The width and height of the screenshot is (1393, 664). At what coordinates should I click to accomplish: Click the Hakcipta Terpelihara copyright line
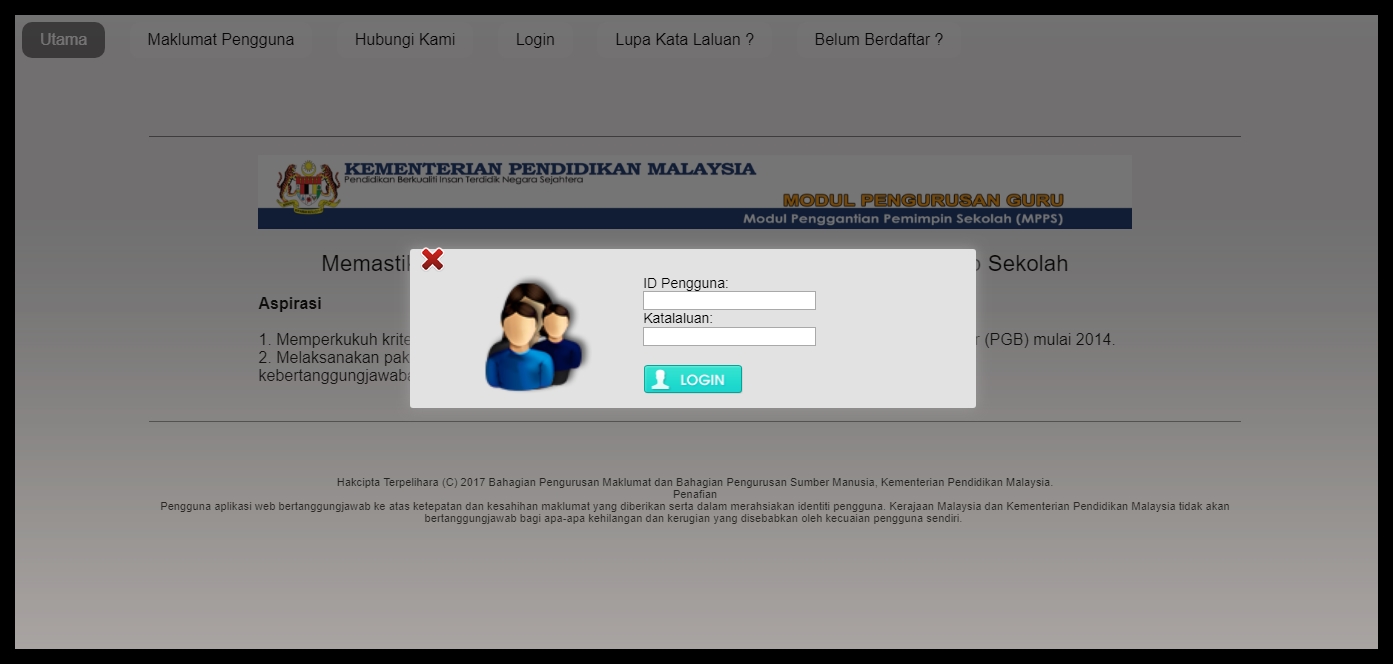click(x=695, y=482)
